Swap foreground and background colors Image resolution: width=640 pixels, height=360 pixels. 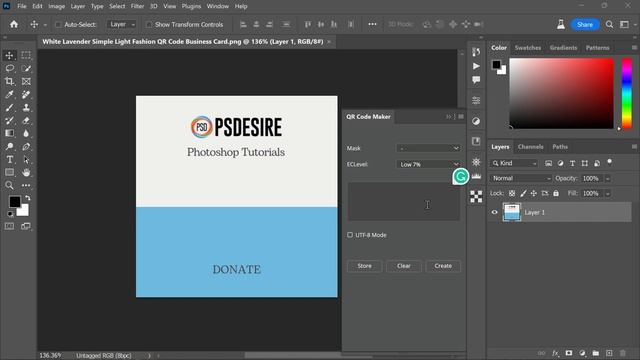point(28,198)
